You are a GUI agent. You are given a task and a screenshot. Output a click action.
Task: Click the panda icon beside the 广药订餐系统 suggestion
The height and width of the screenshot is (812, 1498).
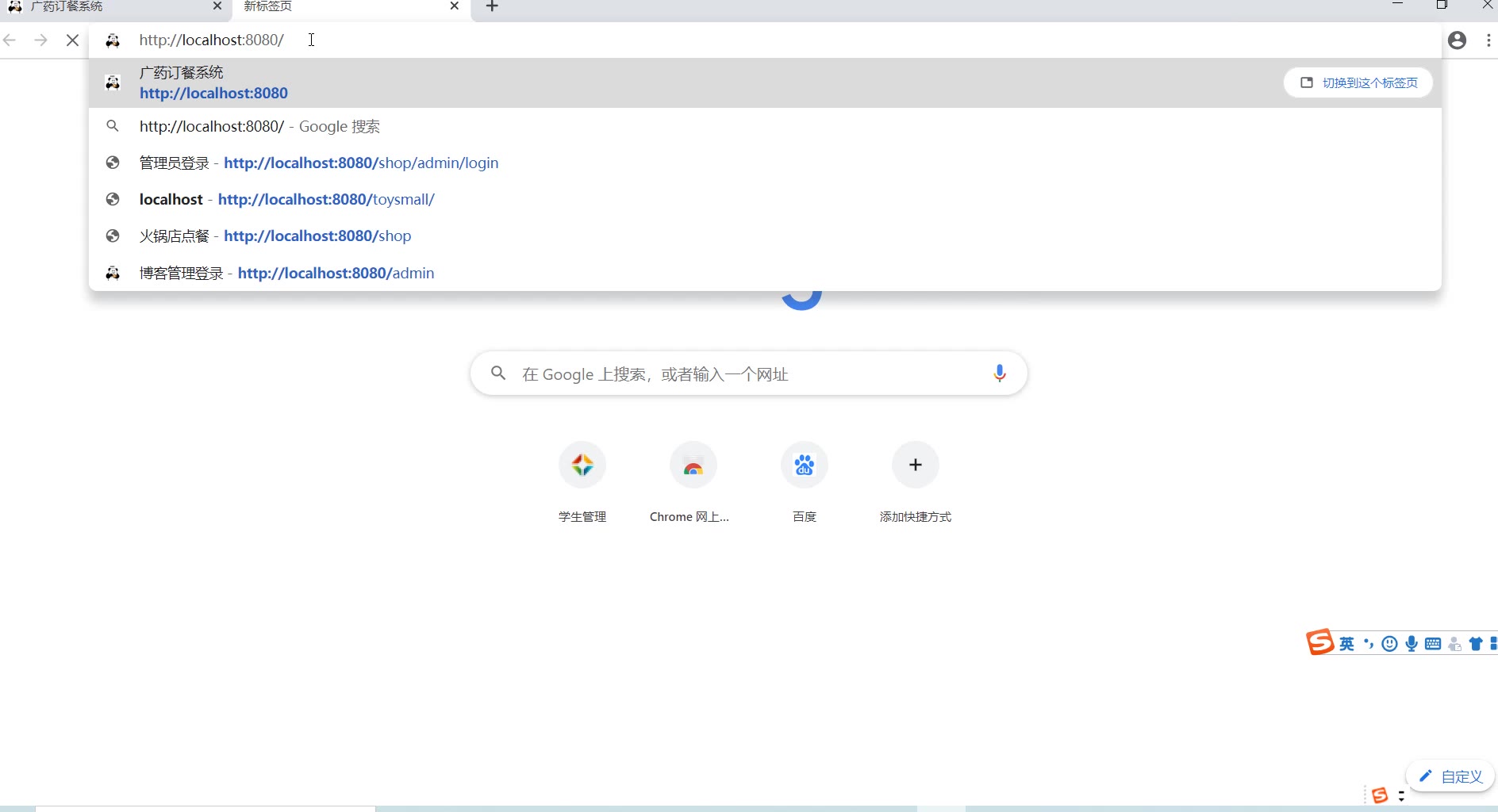tap(113, 82)
